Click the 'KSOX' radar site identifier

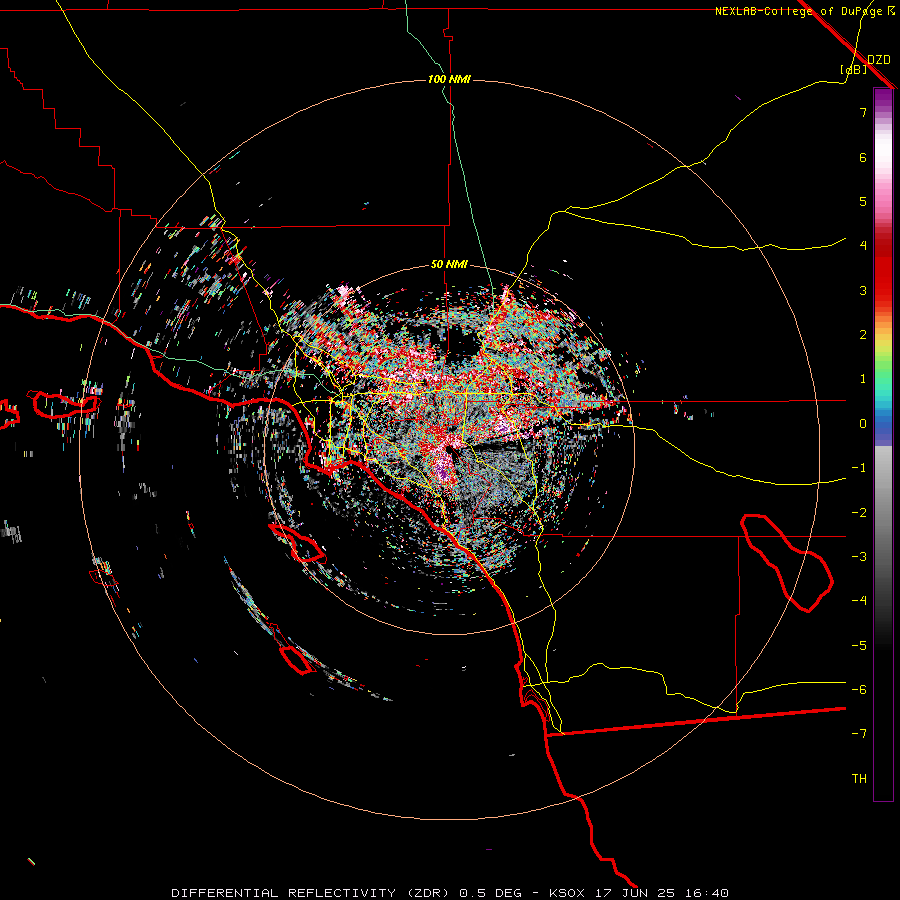pos(567,893)
